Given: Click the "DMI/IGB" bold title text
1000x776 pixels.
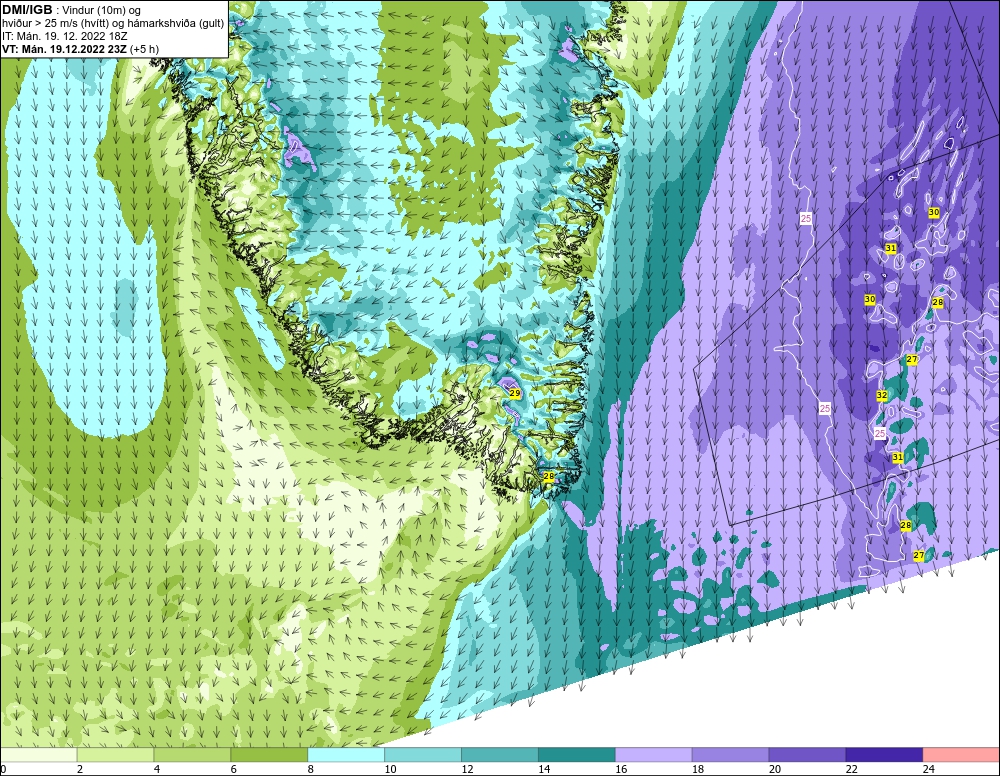Looking at the screenshot, I should pos(27,10).
